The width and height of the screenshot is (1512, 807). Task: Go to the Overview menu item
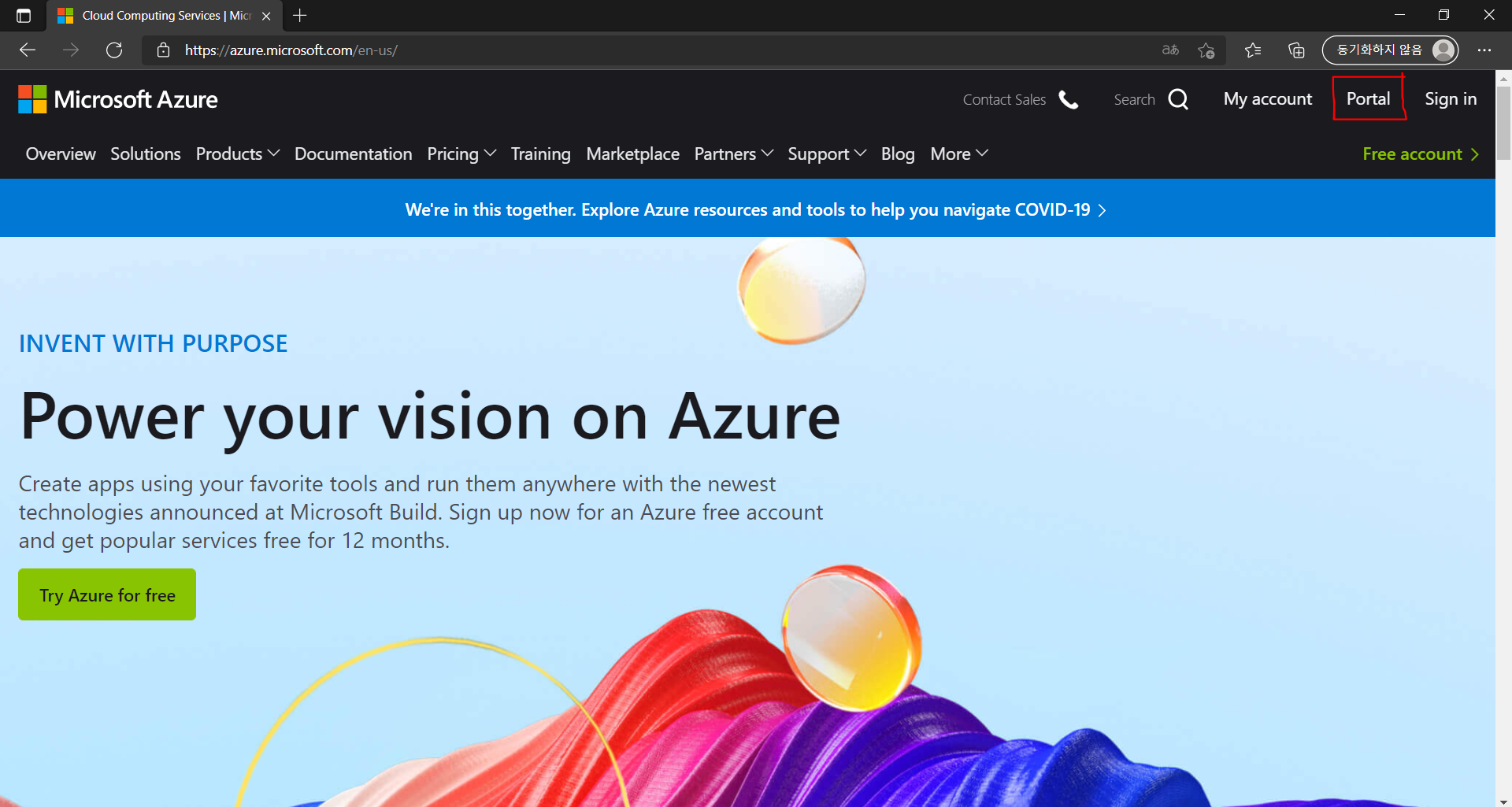click(61, 154)
